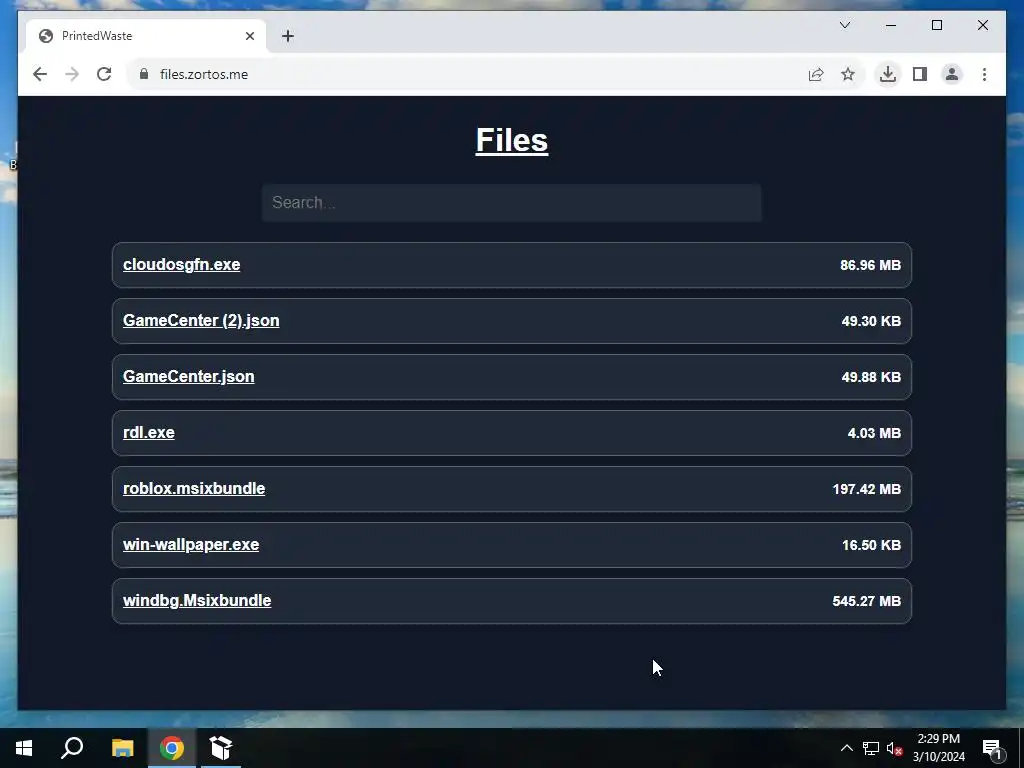
Task: Download roblox.msixbundle
Action: pyautogui.click(x=194, y=488)
